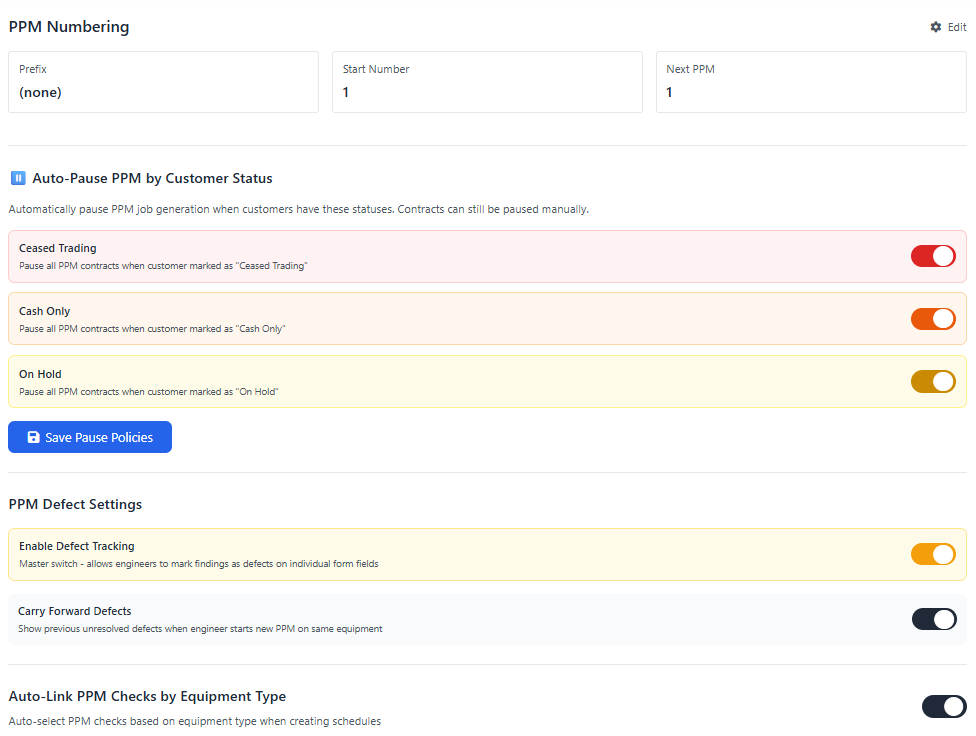Toggle the On Hold switch
976x736 pixels.
(933, 382)
